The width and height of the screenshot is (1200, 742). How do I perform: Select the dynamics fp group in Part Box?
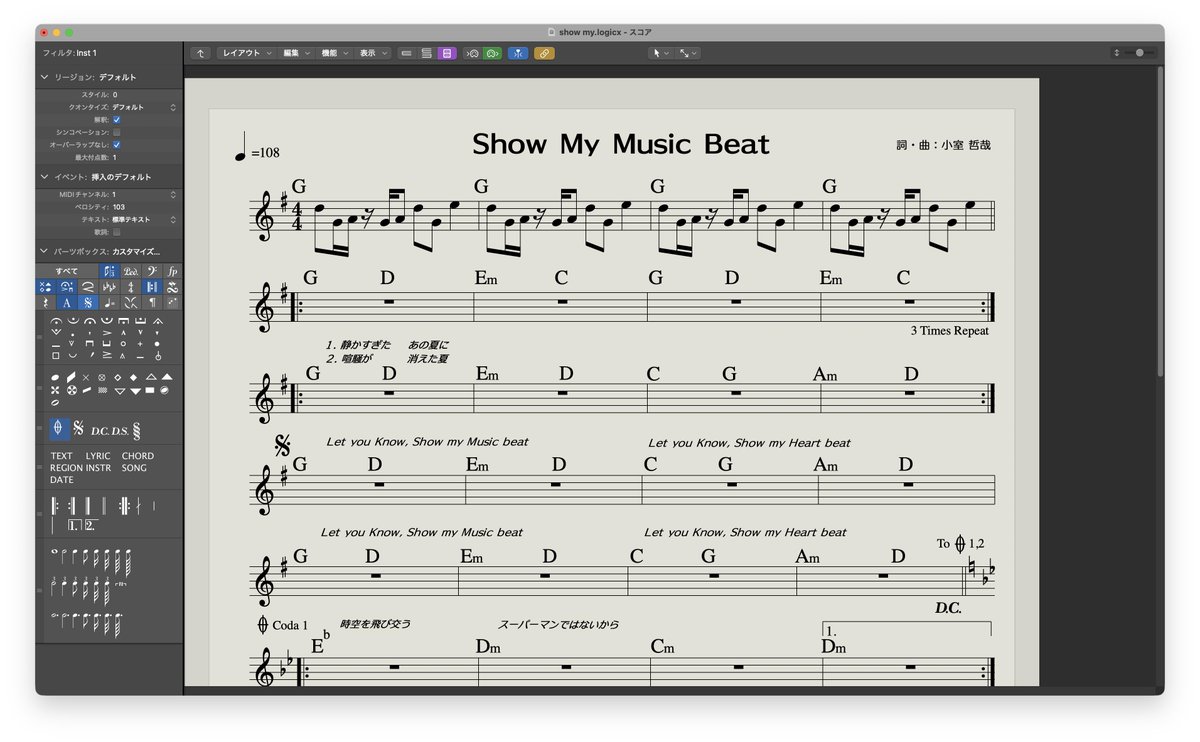pyautogui.click(x=172, y=271)
